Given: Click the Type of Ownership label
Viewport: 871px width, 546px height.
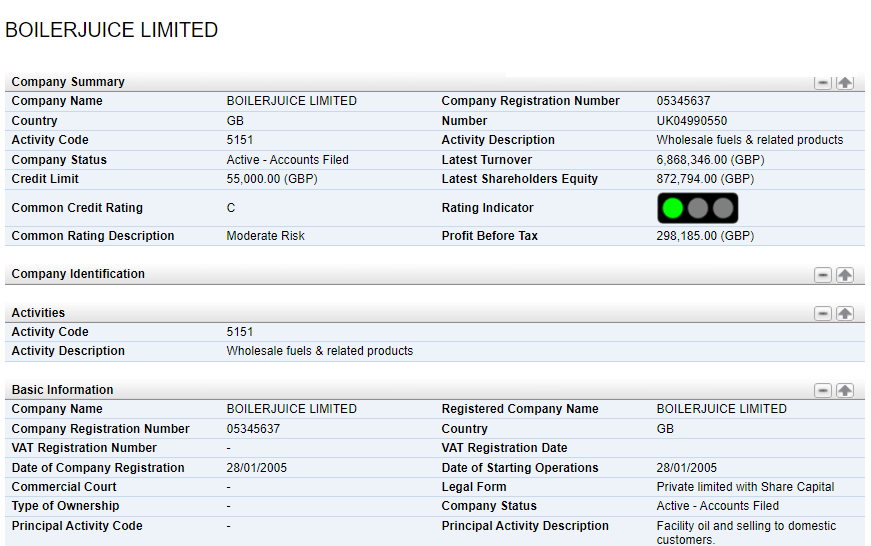Looking at the screenshot, I should point(66,506).
